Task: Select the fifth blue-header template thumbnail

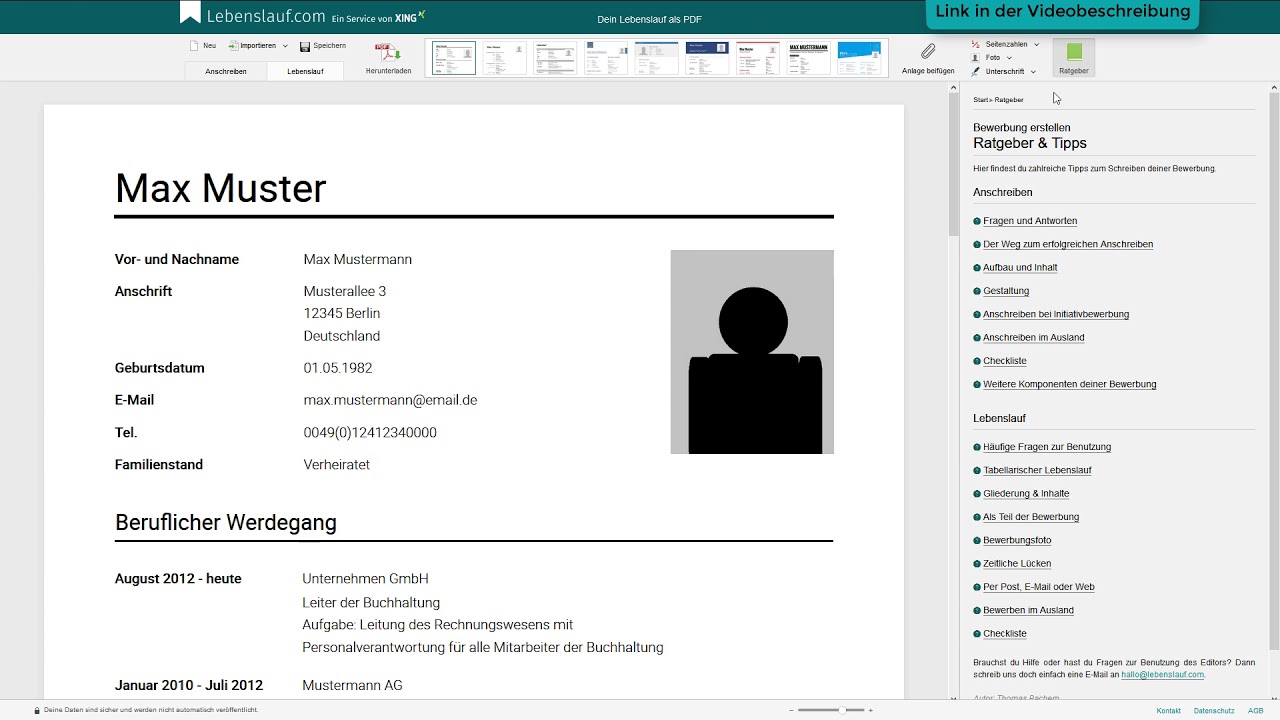Action: 656,58
